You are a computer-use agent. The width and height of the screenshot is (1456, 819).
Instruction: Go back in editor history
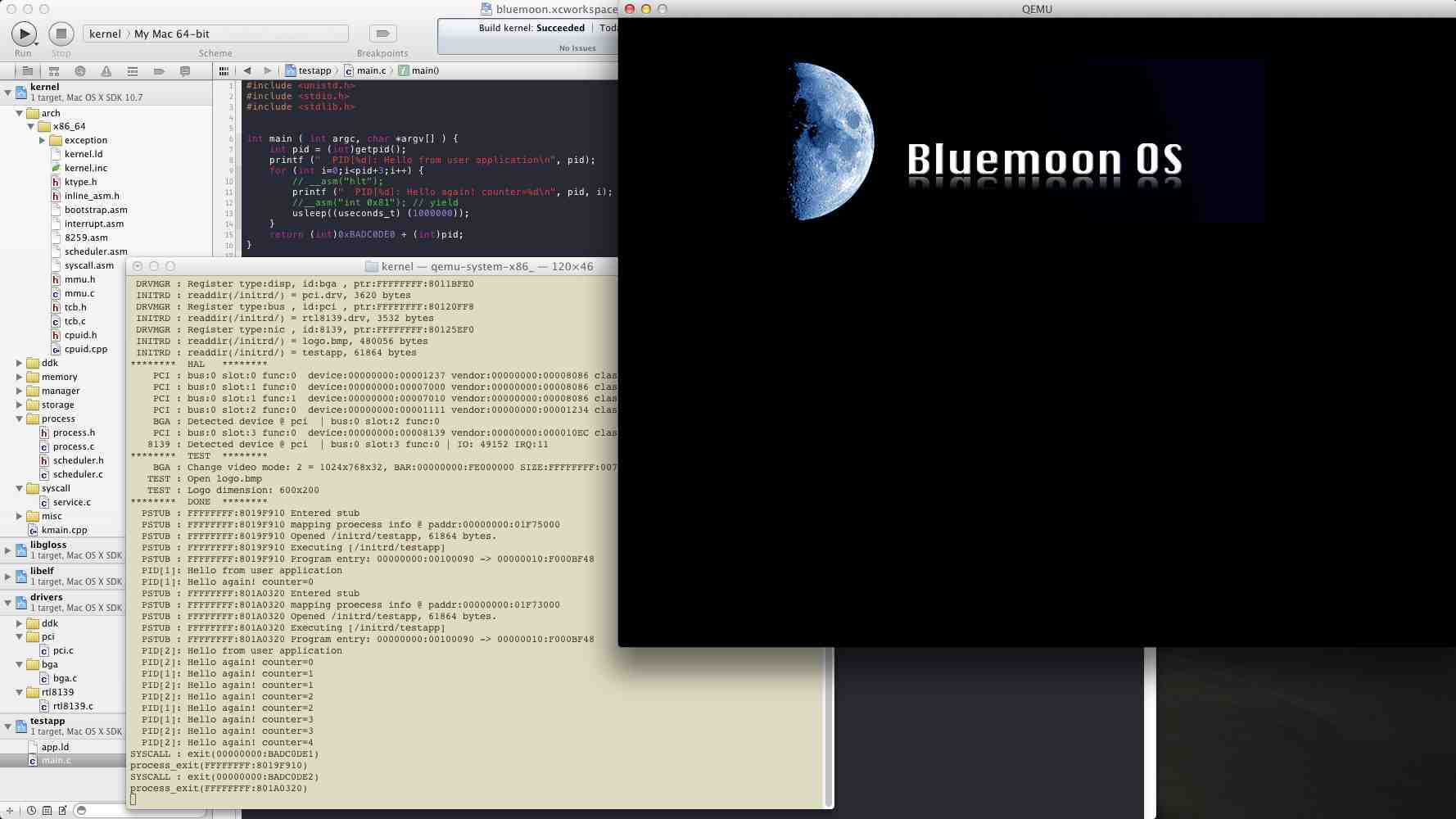(x=247, y=71)
